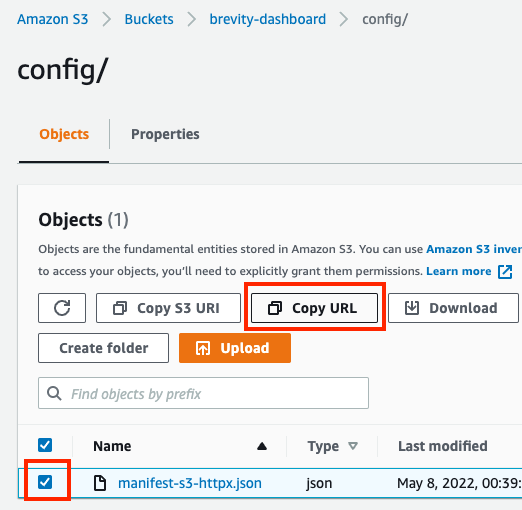522x510 pixels.
Task: Click the Last modified column header
Action: [x=443, y=446]
